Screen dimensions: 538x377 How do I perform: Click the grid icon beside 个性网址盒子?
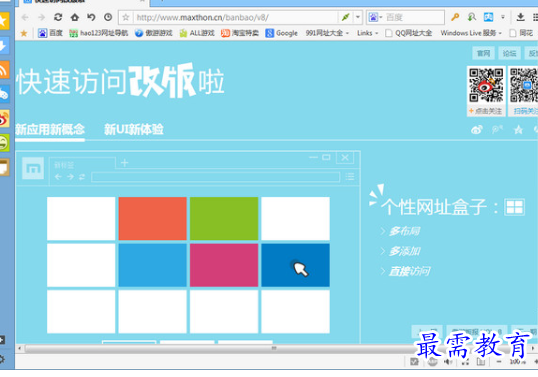(514, 207)
